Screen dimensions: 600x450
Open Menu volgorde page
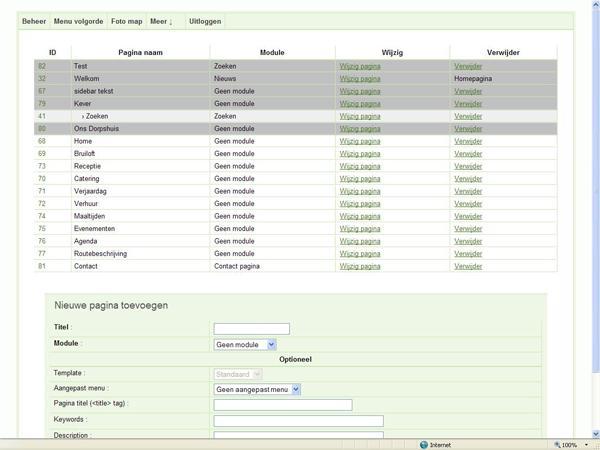point(78,21)
